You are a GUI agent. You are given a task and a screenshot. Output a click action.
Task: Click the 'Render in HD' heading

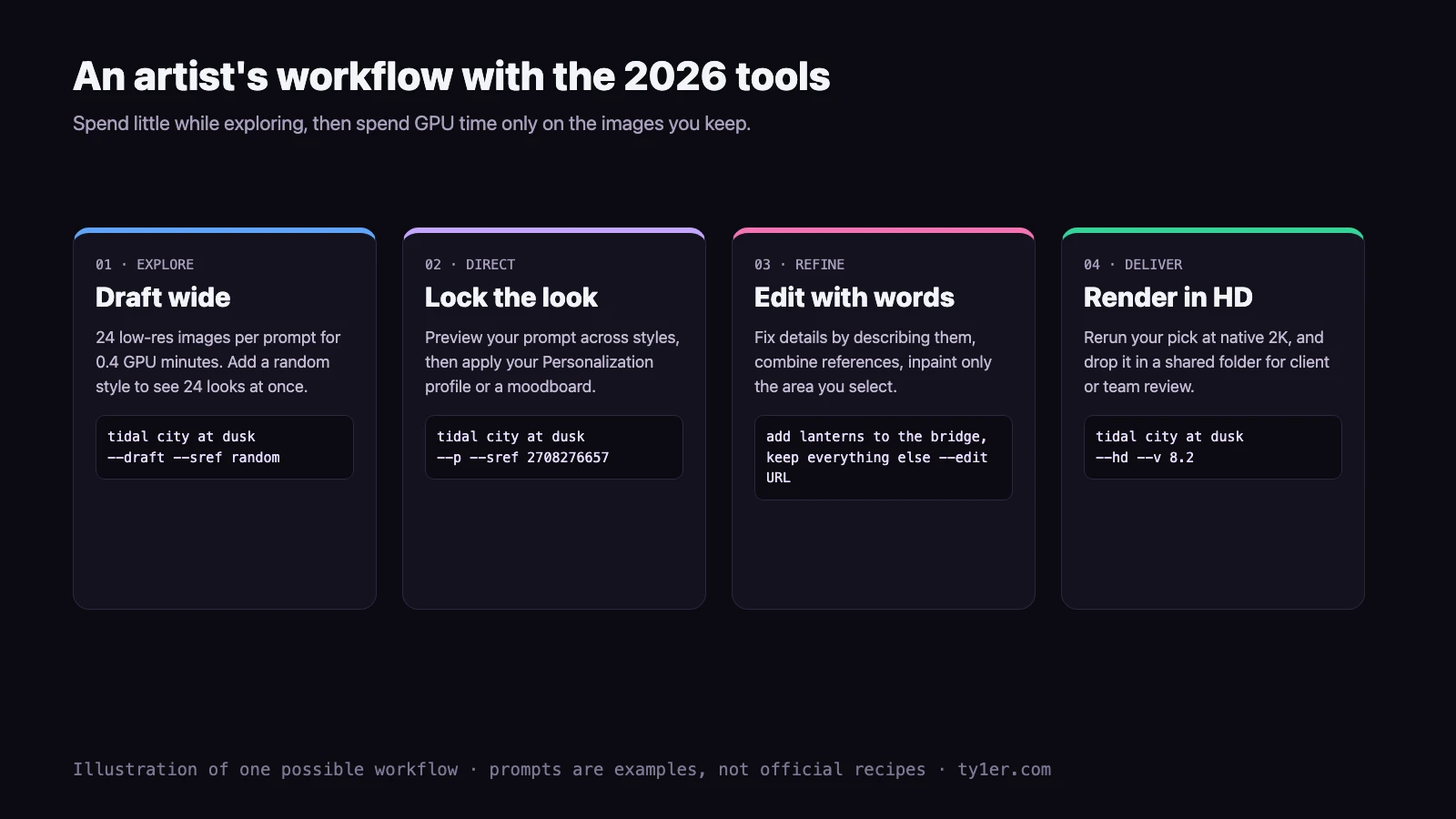[x=1168, y=298]
